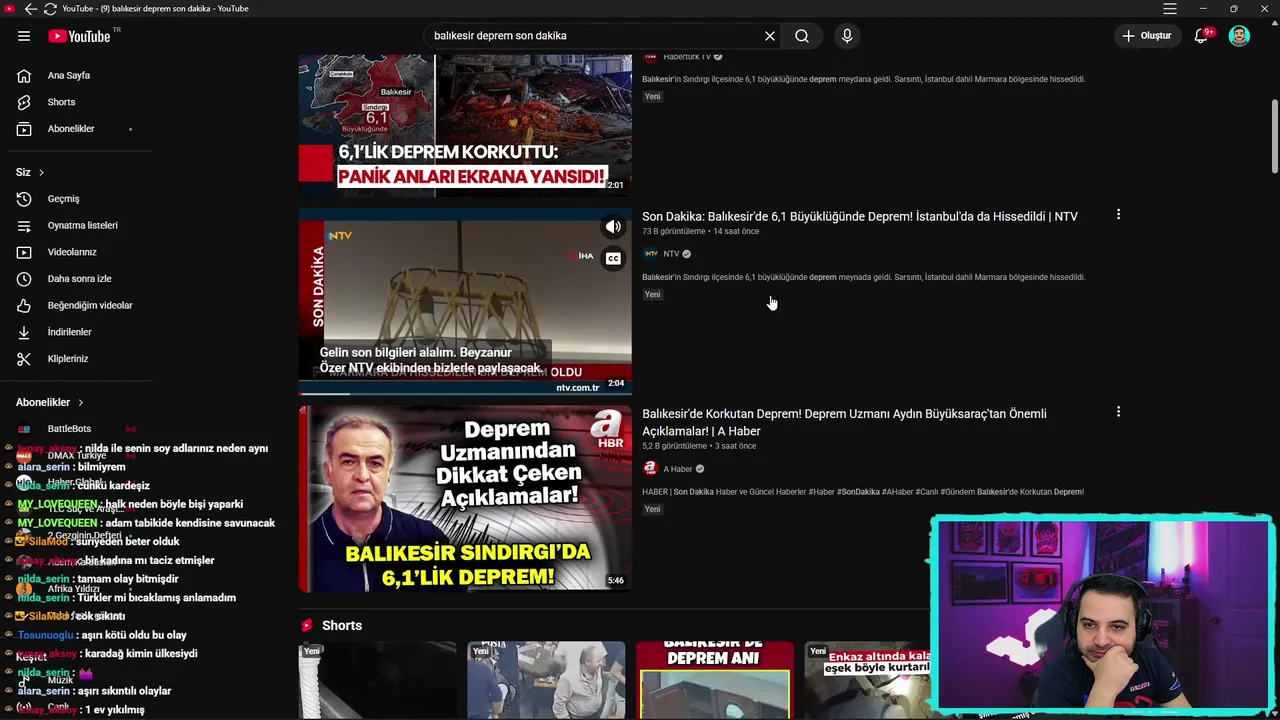Open the Deprem Uzmanından Dikkat Çeken thumbnail
The height and width of the screenshot is (720, 1280).
[465, 498]
